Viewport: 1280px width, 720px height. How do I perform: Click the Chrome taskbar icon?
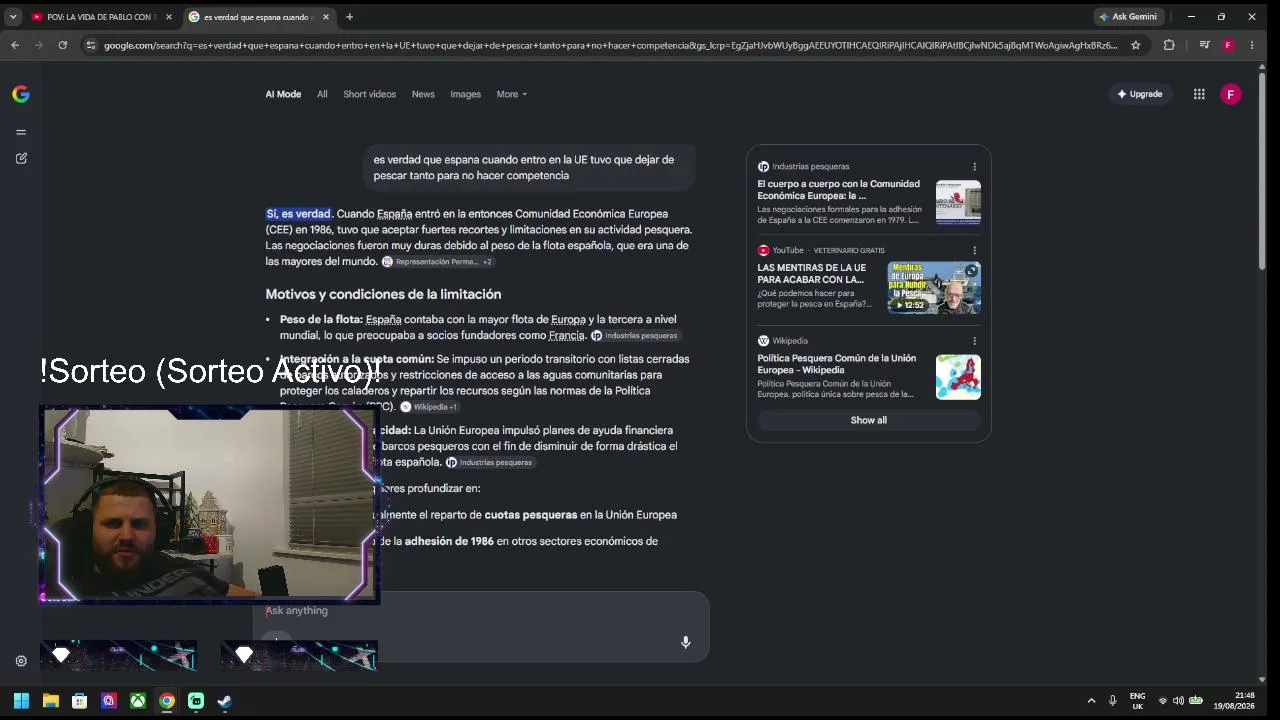tap(167, 701)
